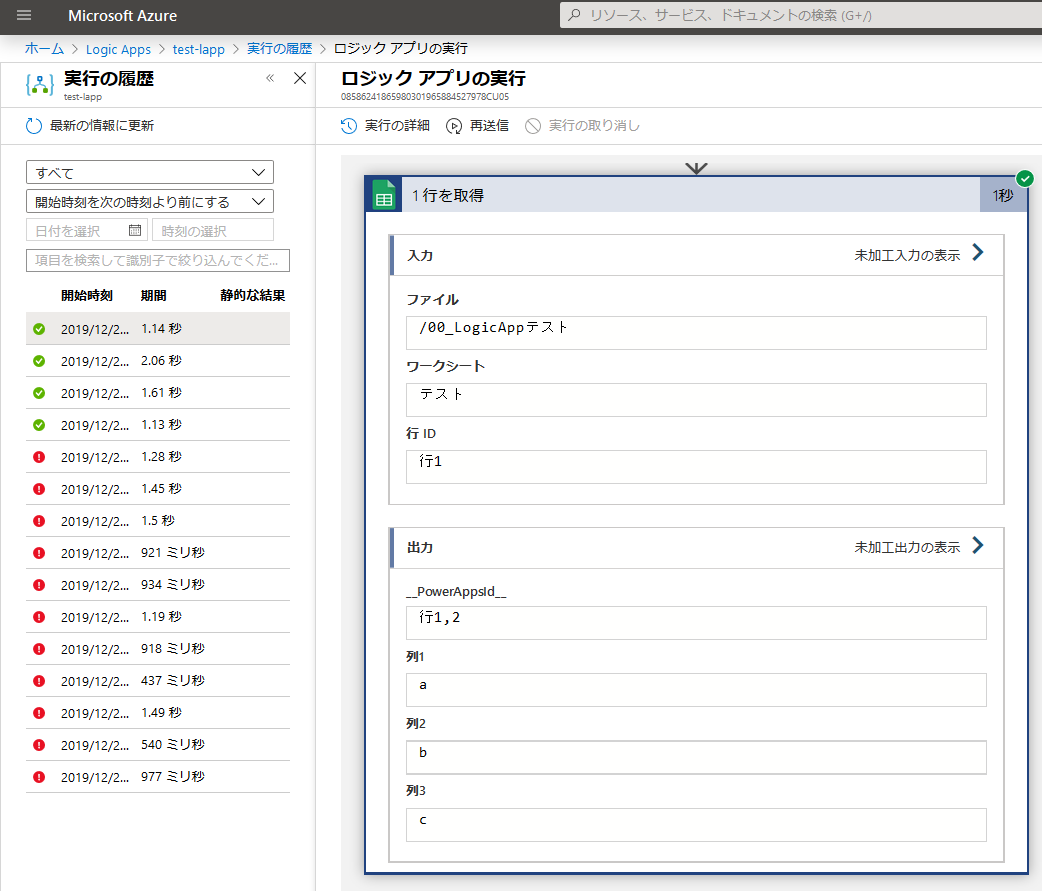
Task: Expand 未加工出力の表示 chevron
Action: point(978,545)
